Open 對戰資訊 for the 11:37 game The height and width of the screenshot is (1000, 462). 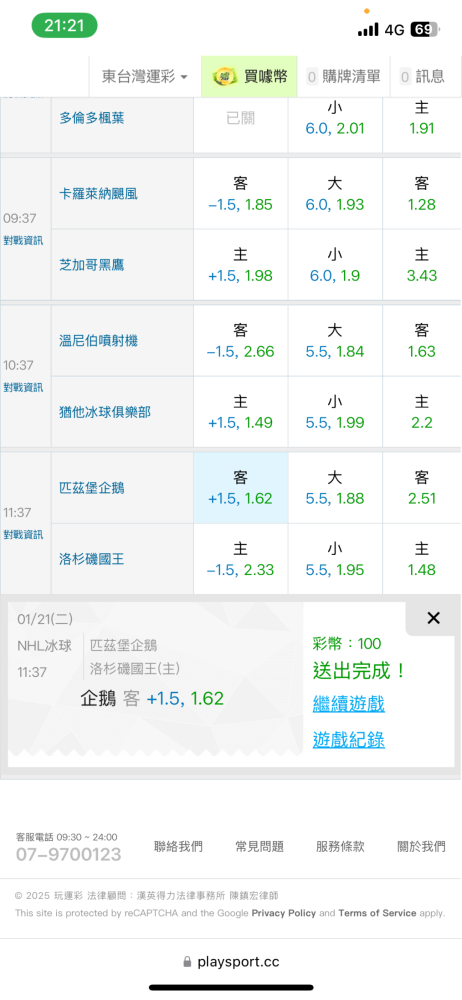tap(24, 534)
